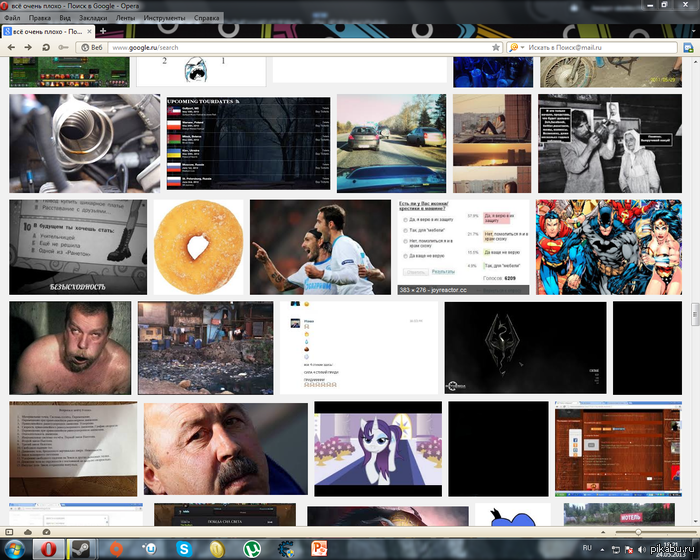Focus the google.ru address bar
This screenshot has width=700, height=560.
[x=299, y=47]
